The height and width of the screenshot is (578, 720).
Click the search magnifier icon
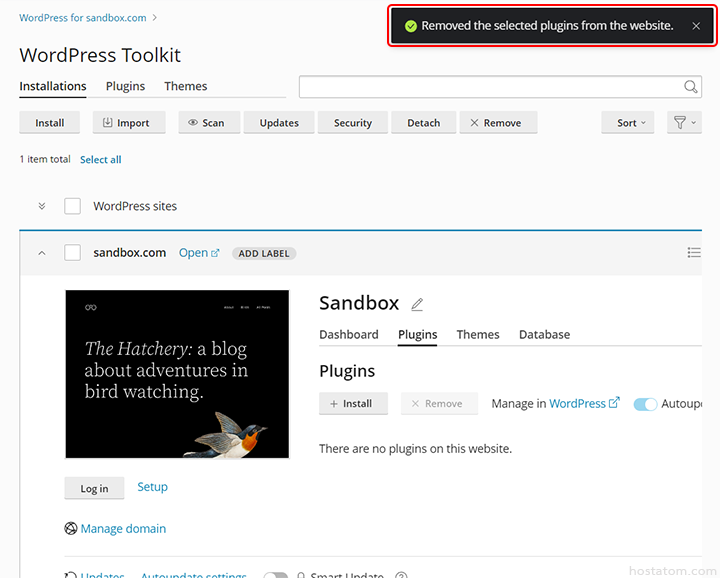coord(690,87)
